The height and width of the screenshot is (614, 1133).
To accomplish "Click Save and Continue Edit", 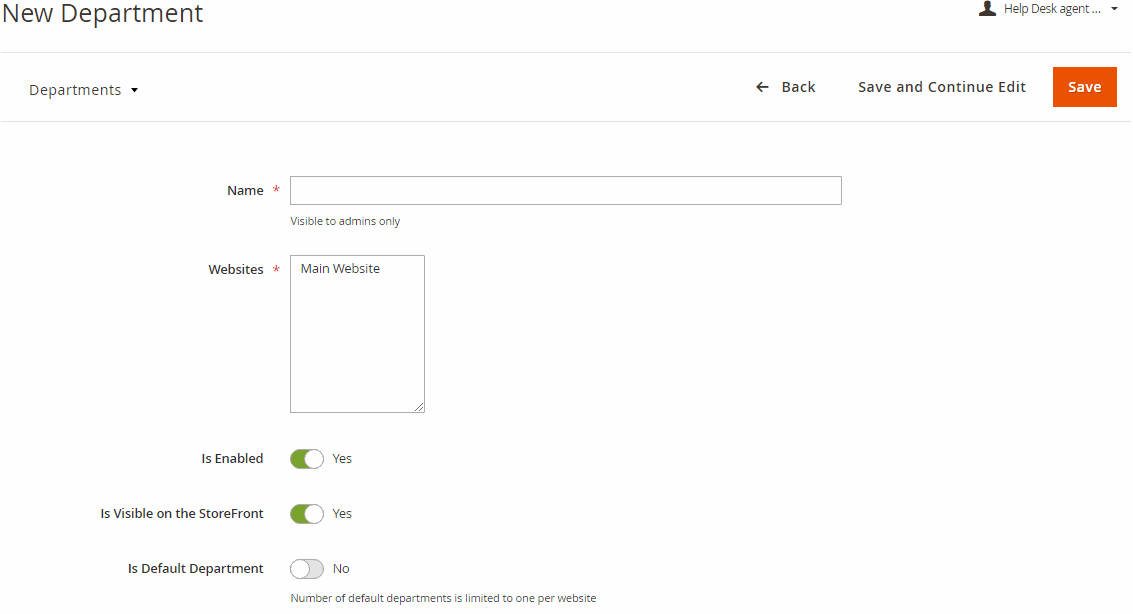I will click(942, 87).
